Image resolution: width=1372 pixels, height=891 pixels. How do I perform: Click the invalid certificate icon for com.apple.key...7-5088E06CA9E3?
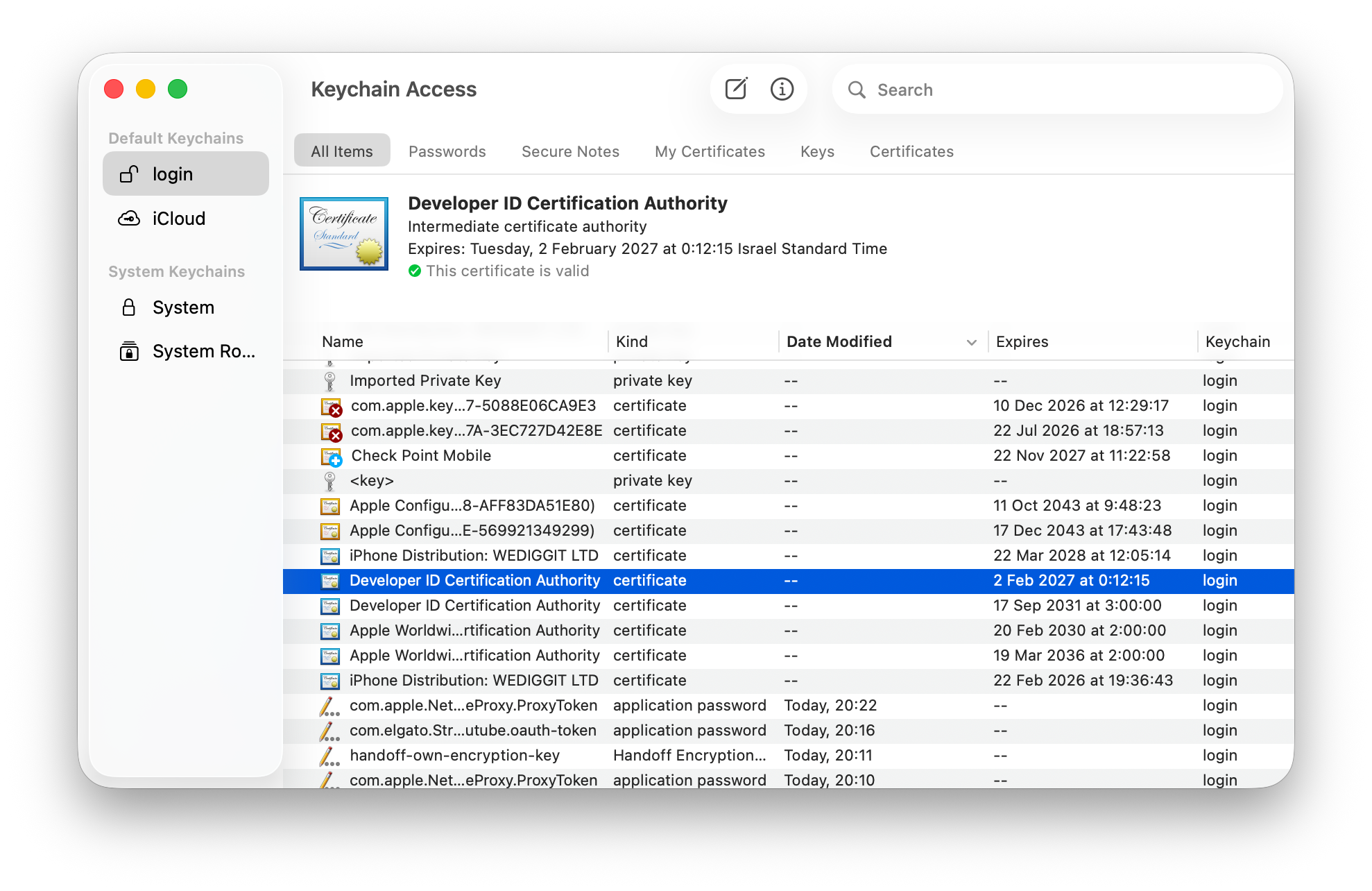(x=331, y=406)
